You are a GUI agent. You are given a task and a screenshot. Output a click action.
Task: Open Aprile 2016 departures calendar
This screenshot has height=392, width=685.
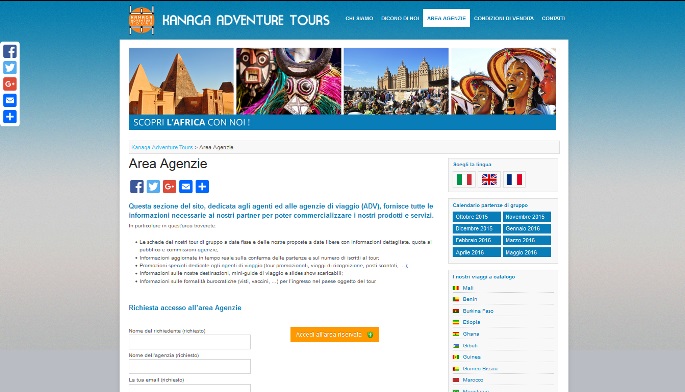[x=477, y=252]
